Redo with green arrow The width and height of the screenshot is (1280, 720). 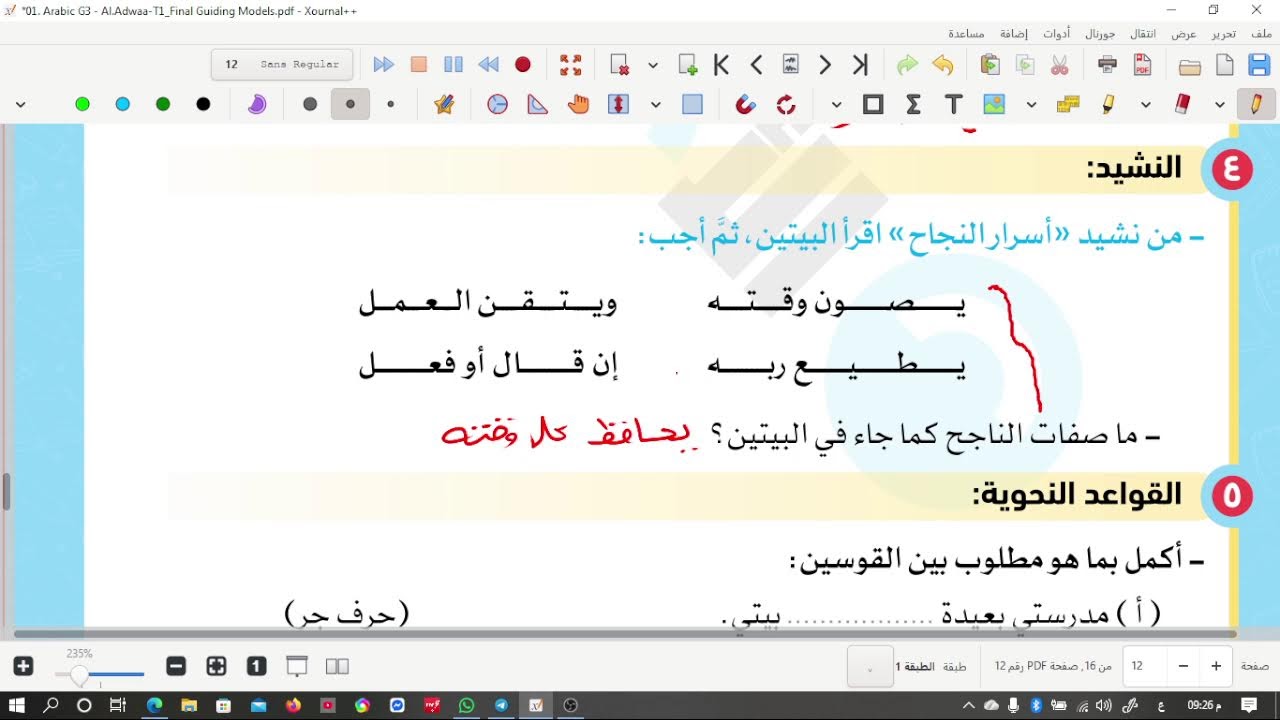tap(907, 65)
